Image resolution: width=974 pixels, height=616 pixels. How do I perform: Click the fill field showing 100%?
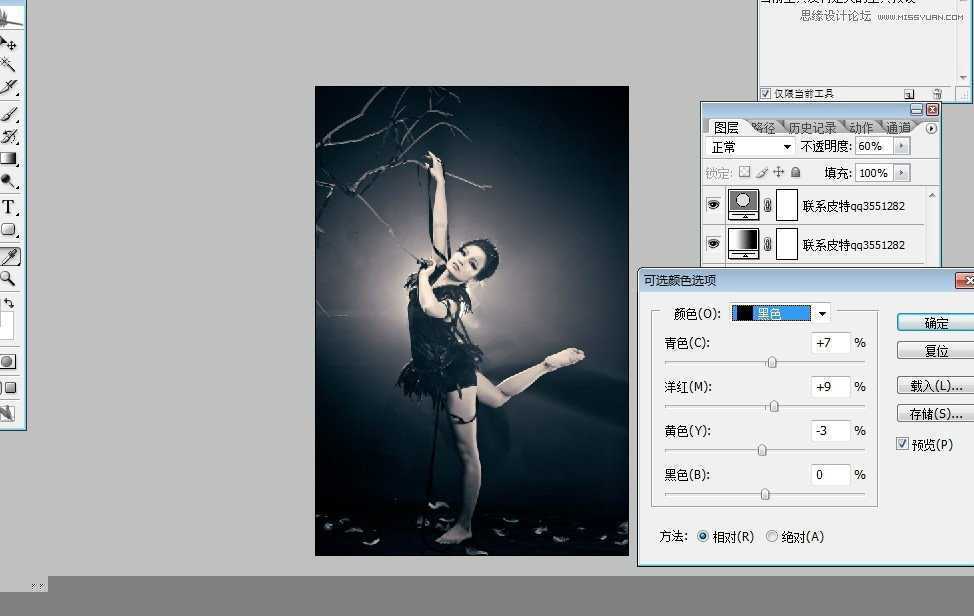[875, 173]
